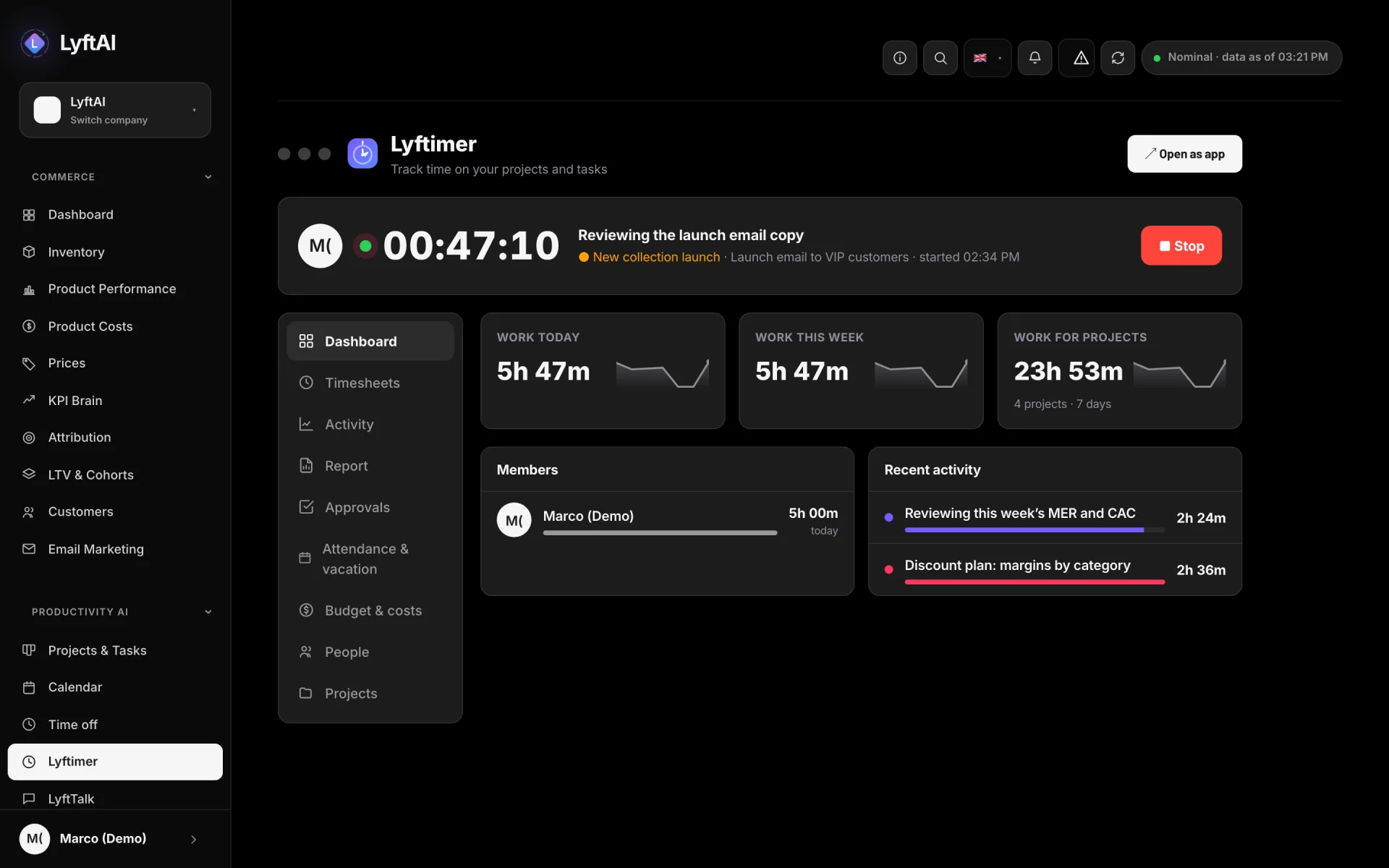
Task: Open search with the magnifier icon
Action: coord(940,58)
